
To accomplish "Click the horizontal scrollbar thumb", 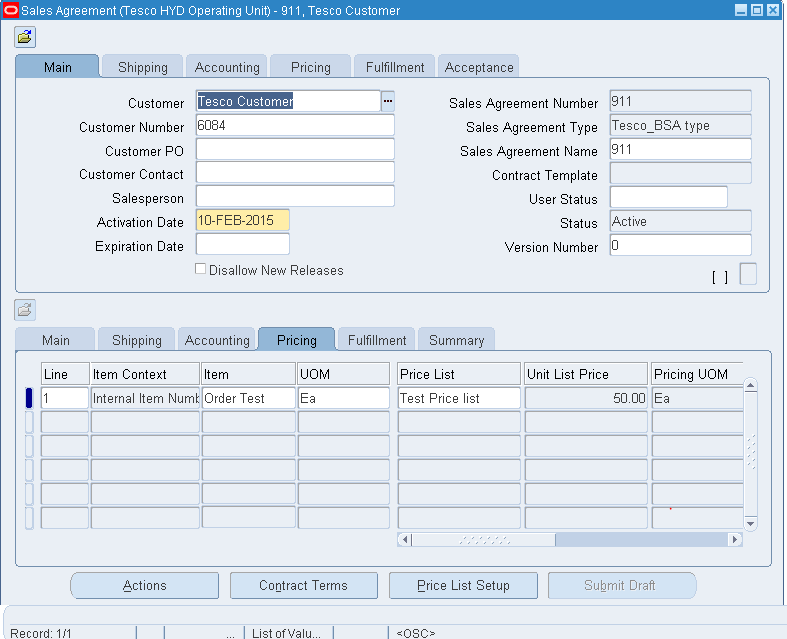I will 484,540.
